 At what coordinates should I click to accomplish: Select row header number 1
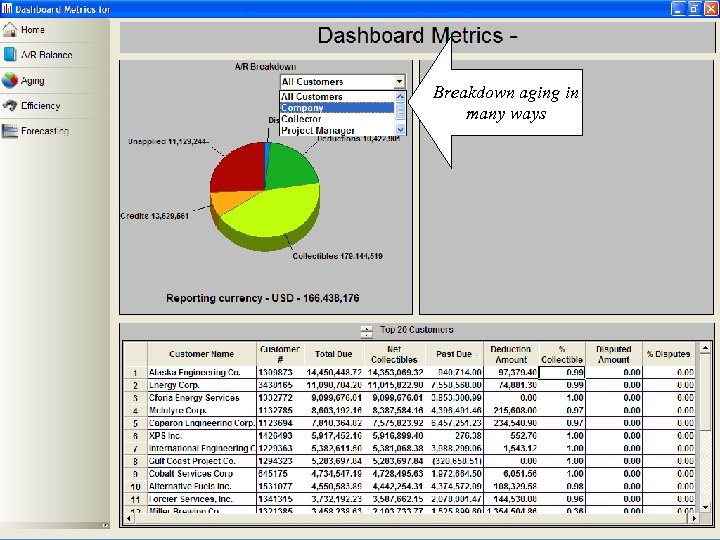(x=135, y=373)
